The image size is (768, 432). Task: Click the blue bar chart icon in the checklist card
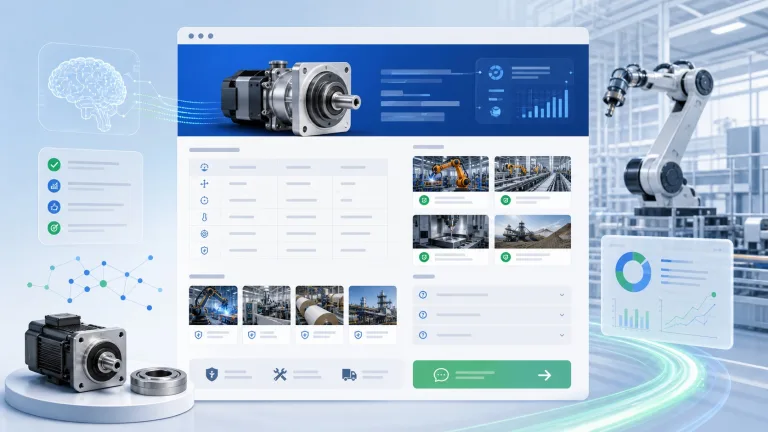[x=54, y=186]
